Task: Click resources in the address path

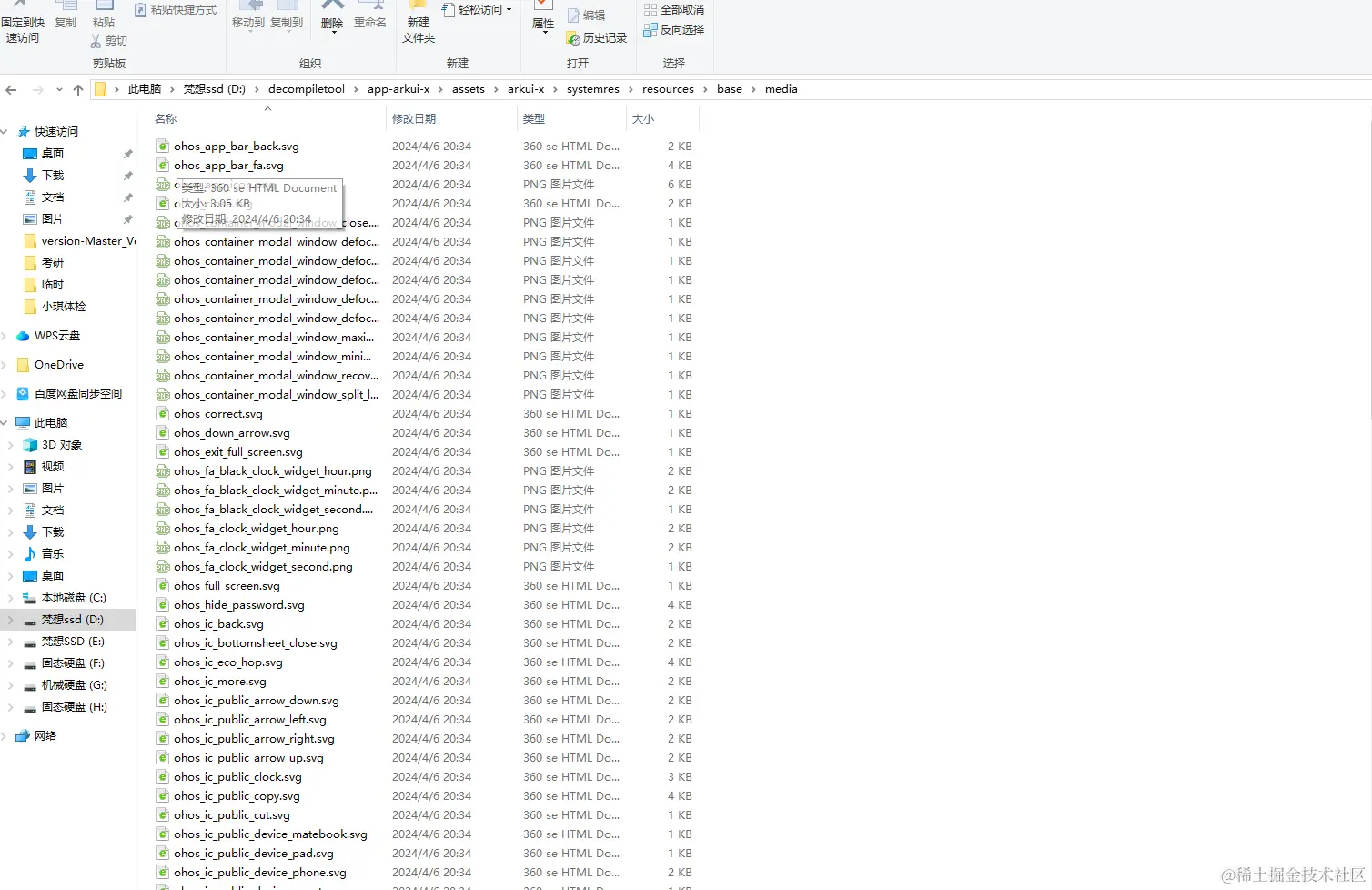Action: click(x=668, y=89)
